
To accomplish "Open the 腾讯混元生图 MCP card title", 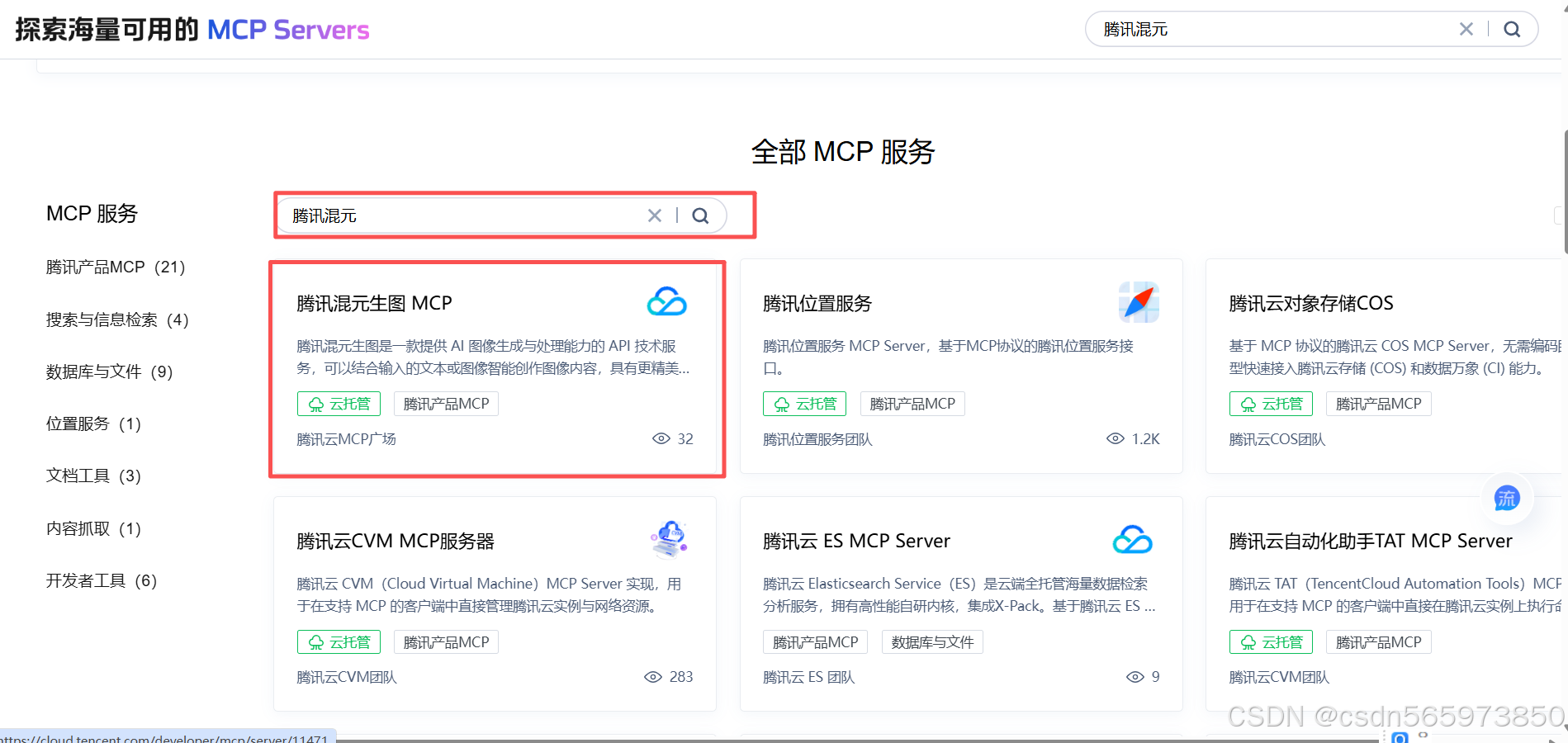I will (374, 303).
